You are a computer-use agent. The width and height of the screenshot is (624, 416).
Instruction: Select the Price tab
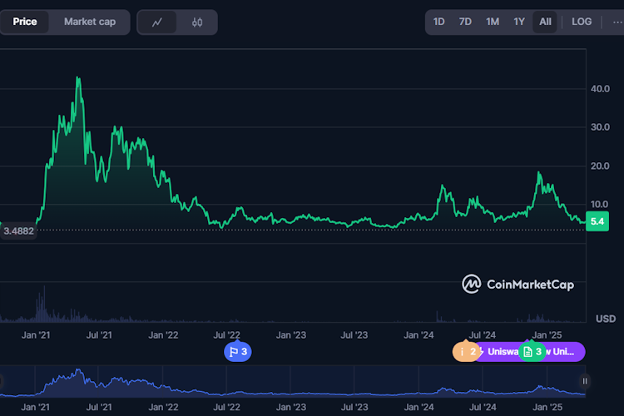(26, 22)
